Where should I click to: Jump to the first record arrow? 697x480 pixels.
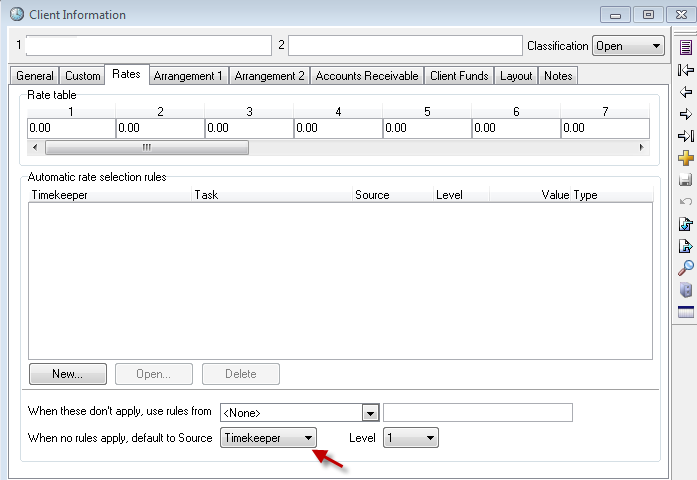click(x=686, y=70)
